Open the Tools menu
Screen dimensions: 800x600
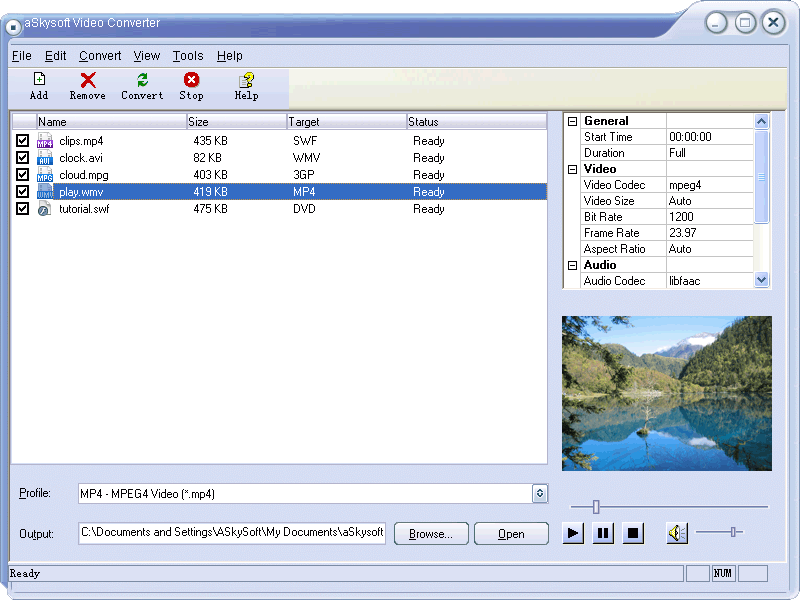(188, 56)
